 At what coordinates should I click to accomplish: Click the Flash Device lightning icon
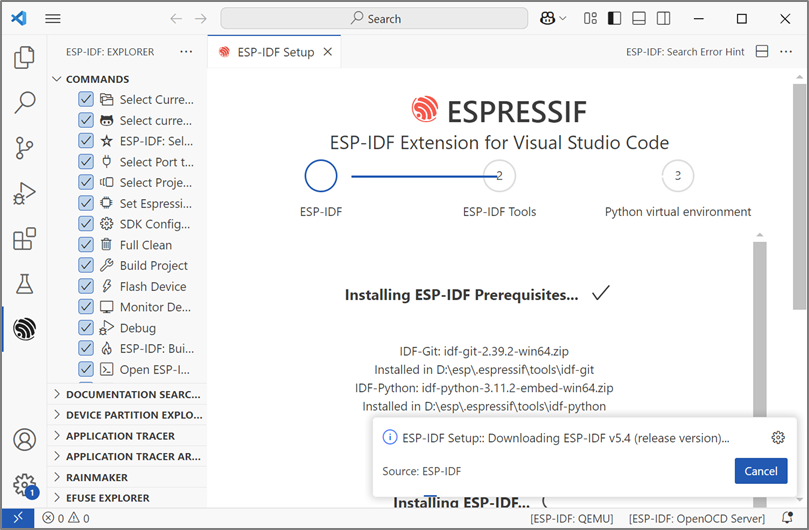tap(106, 286)
